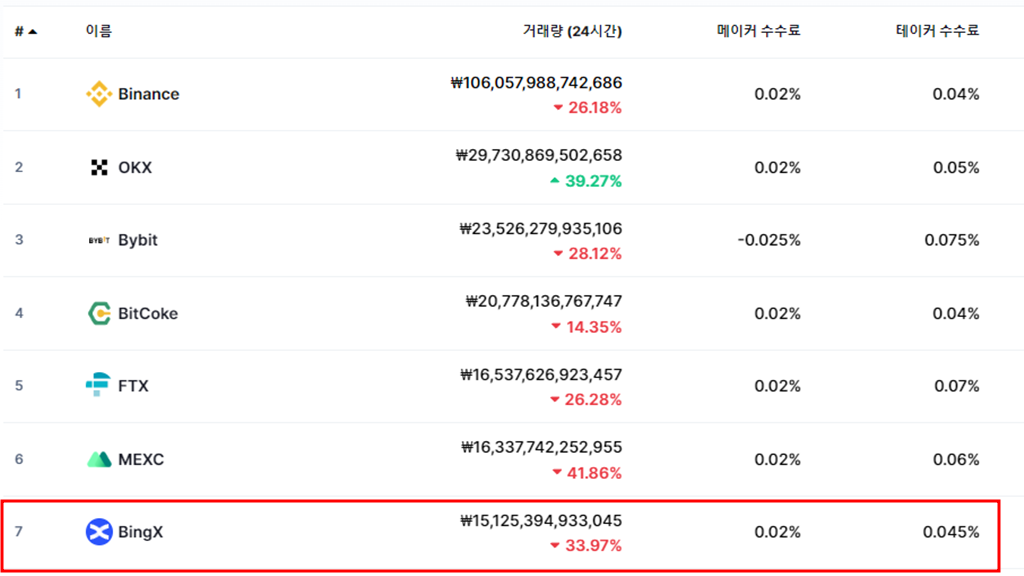Image resolution: width=1024 pixels, height=576 pixels.
Task: Open the MEXC exchange link
Action: coord(141,460)
